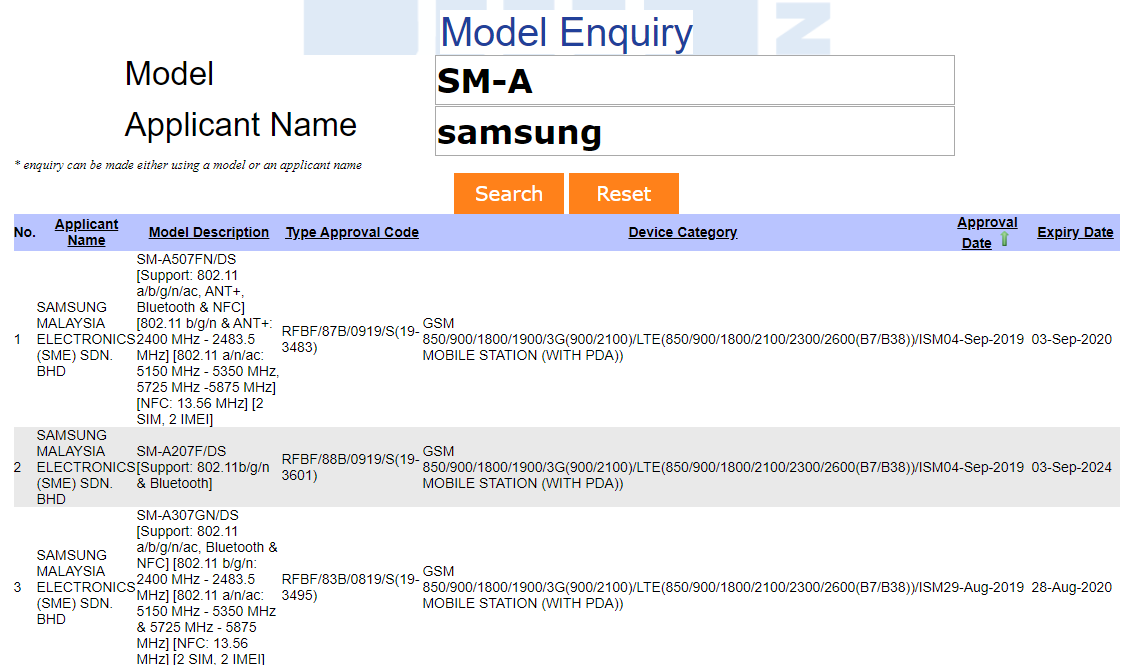Sort by Type Approval Code header

352,232
